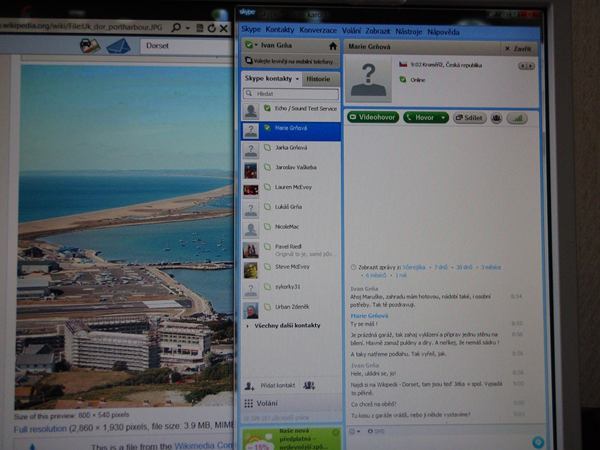Click the add people icon in toolbar
600x450 pixels.
[496, 118]
